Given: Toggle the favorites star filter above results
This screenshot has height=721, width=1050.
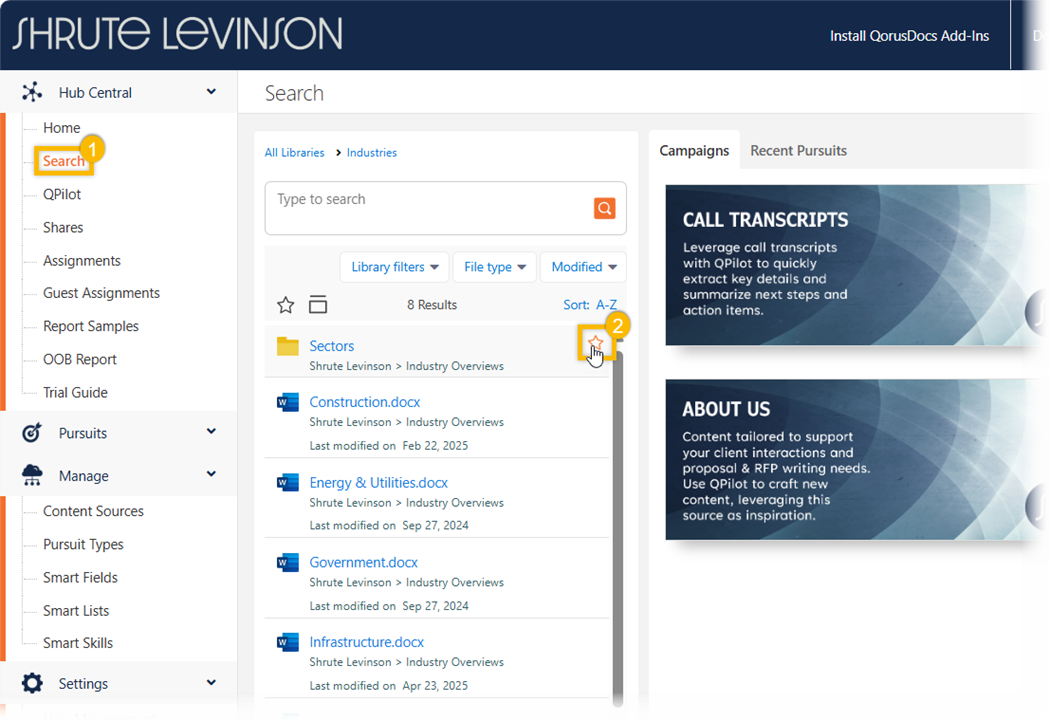Looking at the screenshot, I should [x=285, y=305].
